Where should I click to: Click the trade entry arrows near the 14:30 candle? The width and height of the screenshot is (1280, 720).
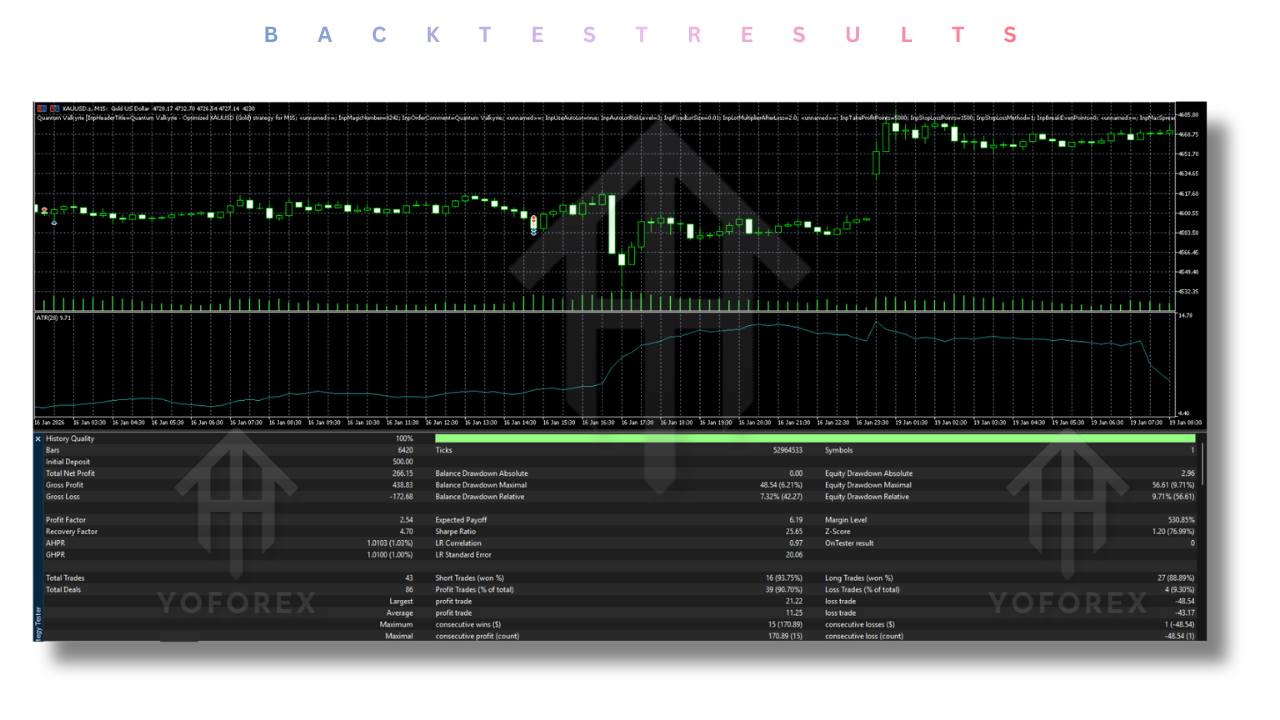click(533, 225)
